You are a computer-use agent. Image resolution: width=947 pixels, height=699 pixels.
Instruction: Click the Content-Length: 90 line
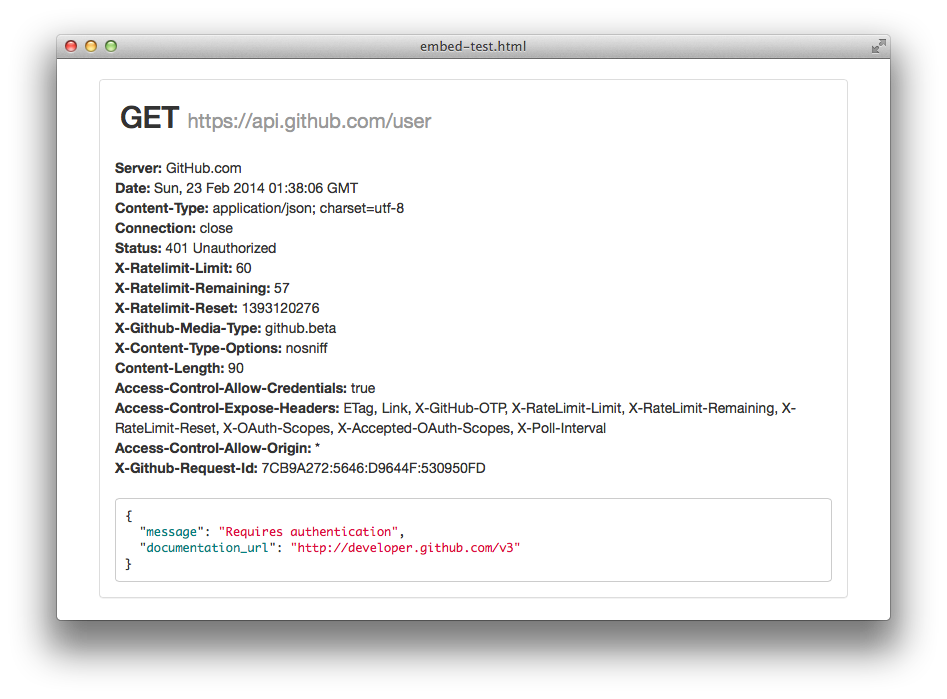tap(179, 367)
